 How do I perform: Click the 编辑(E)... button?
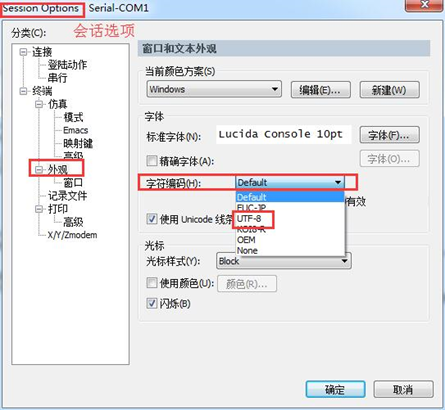(x=321, y=90)
